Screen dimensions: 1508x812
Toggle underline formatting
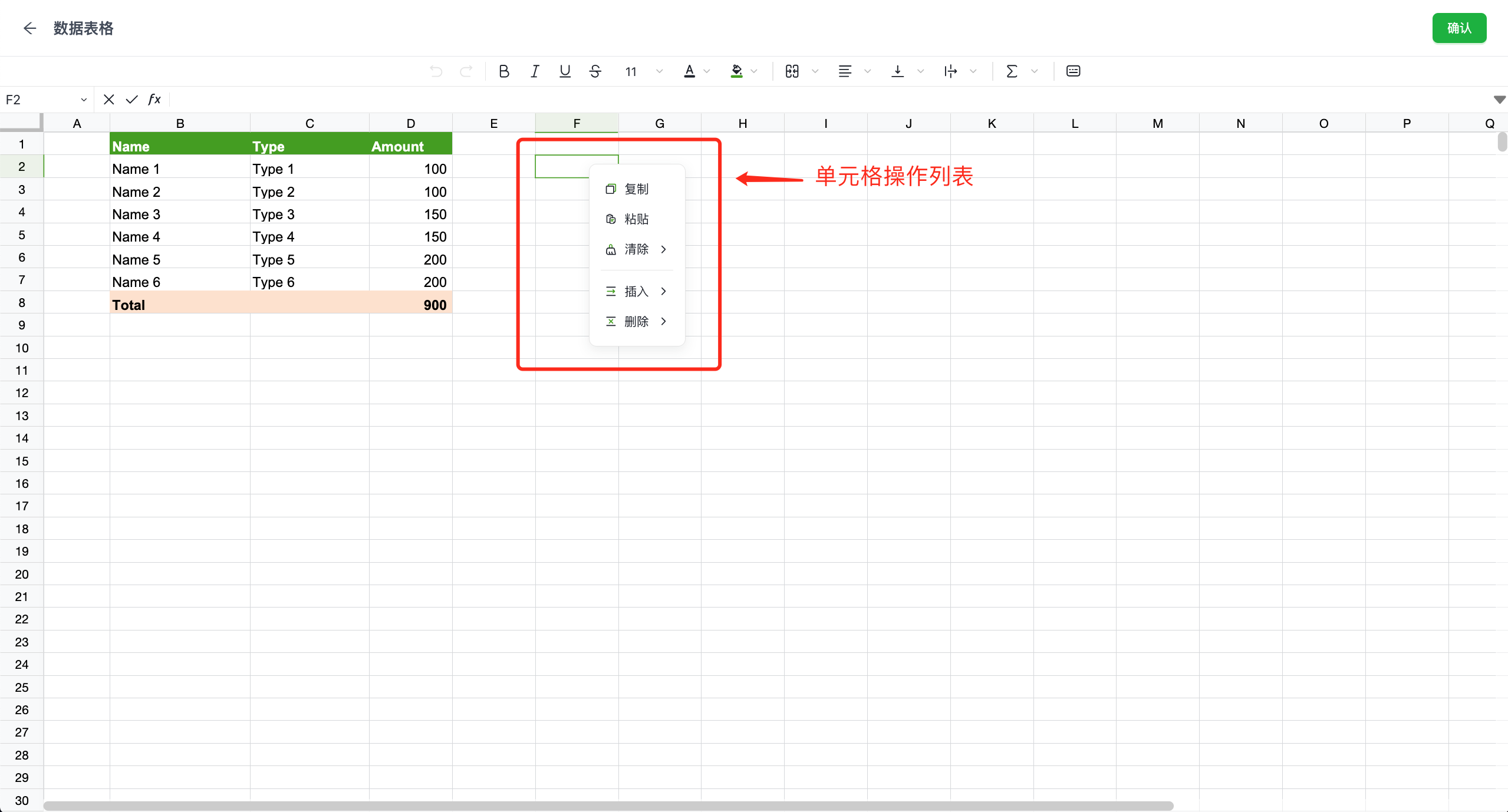[565, 71]
